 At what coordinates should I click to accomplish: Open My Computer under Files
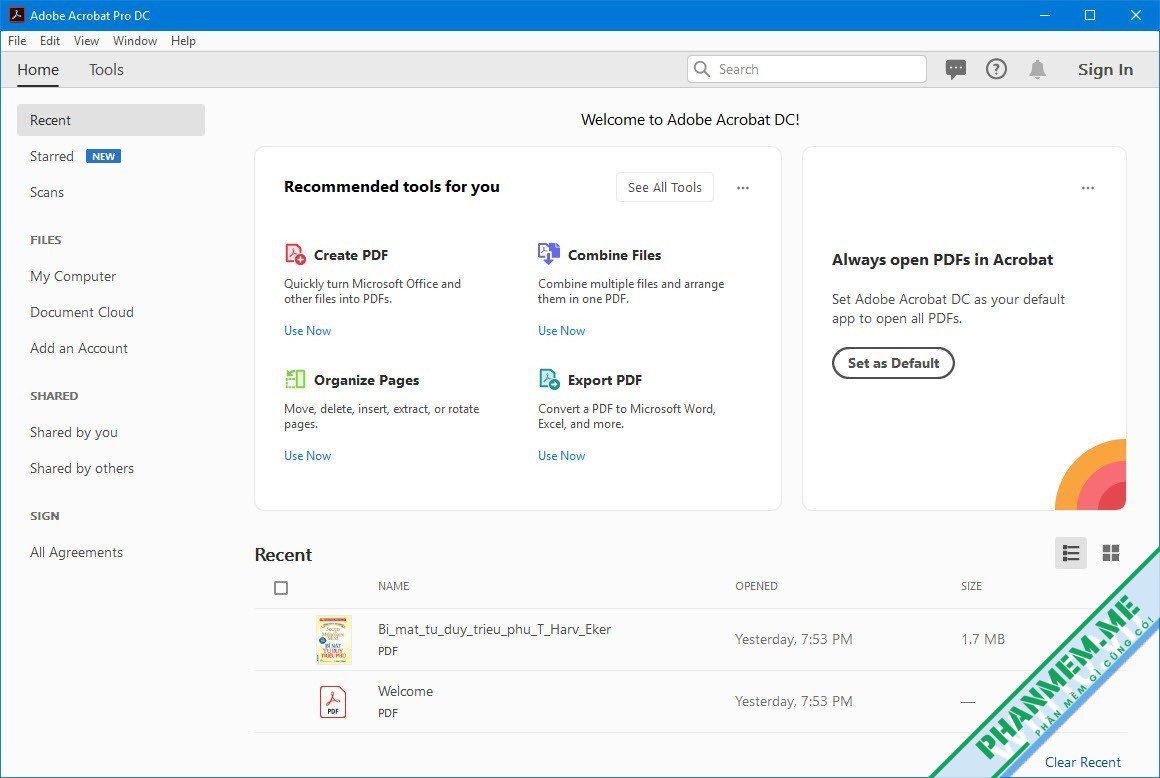[x=73, y=276]
